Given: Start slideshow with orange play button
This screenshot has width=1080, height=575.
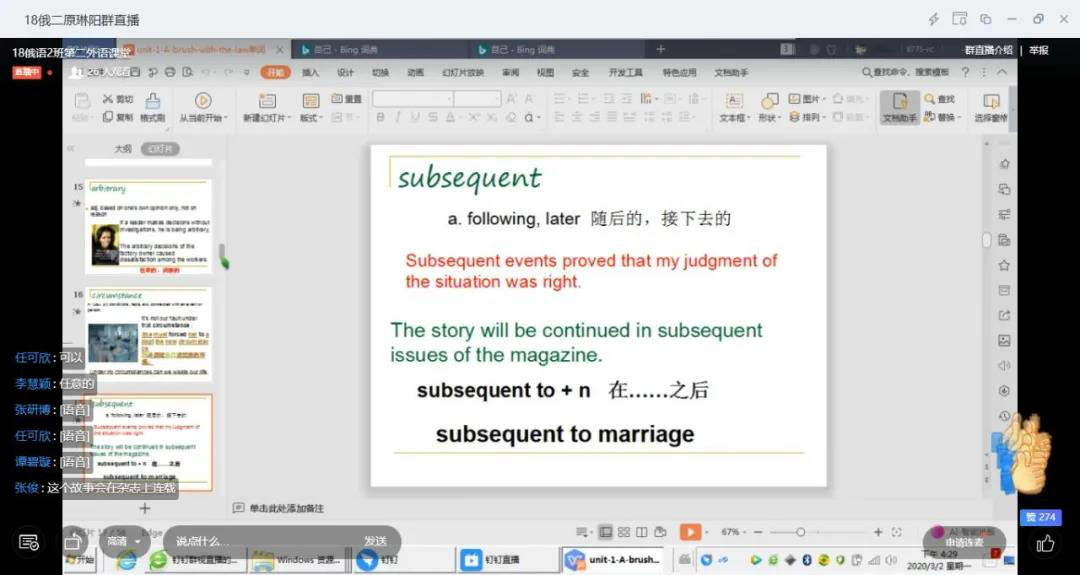Looking at the screenshot, I should coord(690,532).
